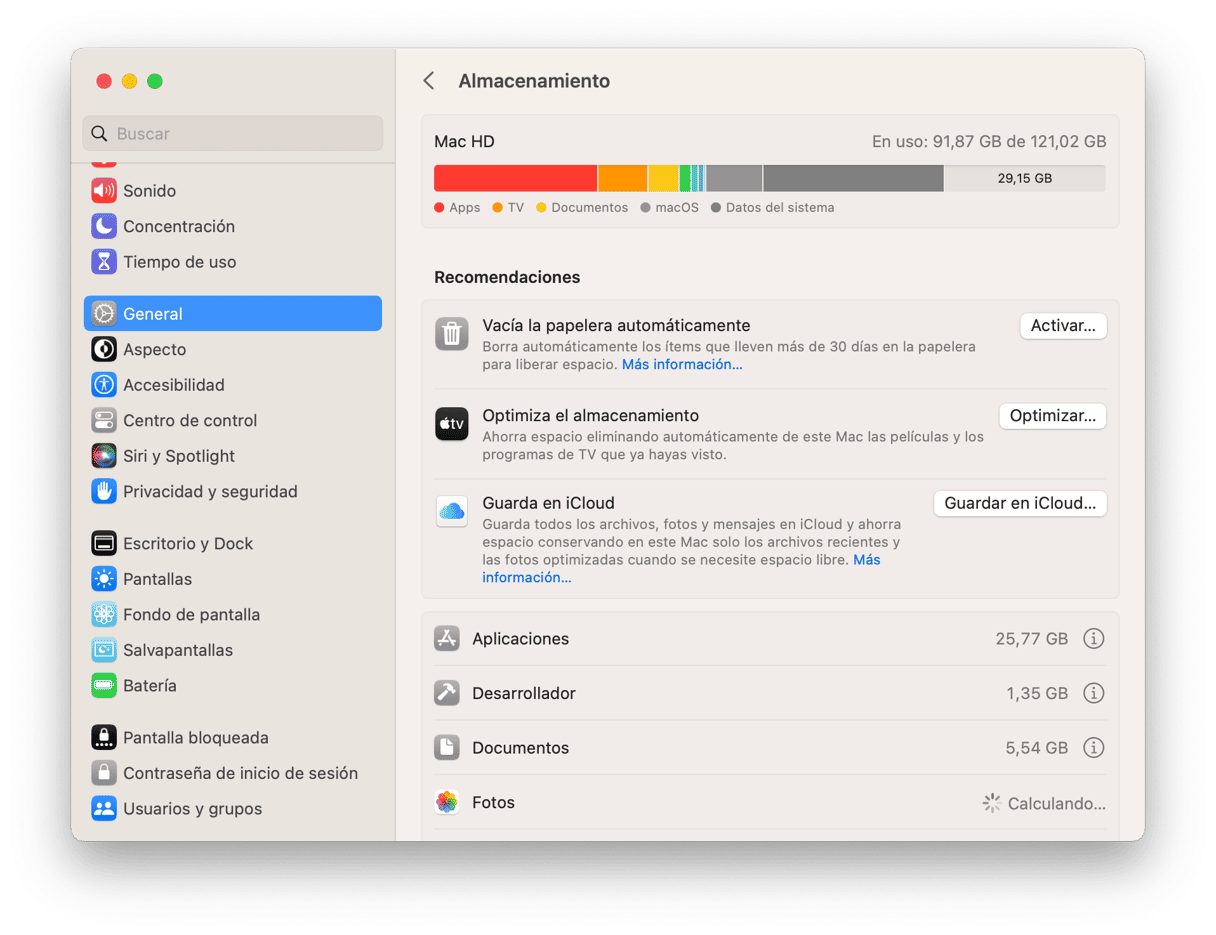Click the Escritorio y Dock icon
1216x935 pixels.
104,543
